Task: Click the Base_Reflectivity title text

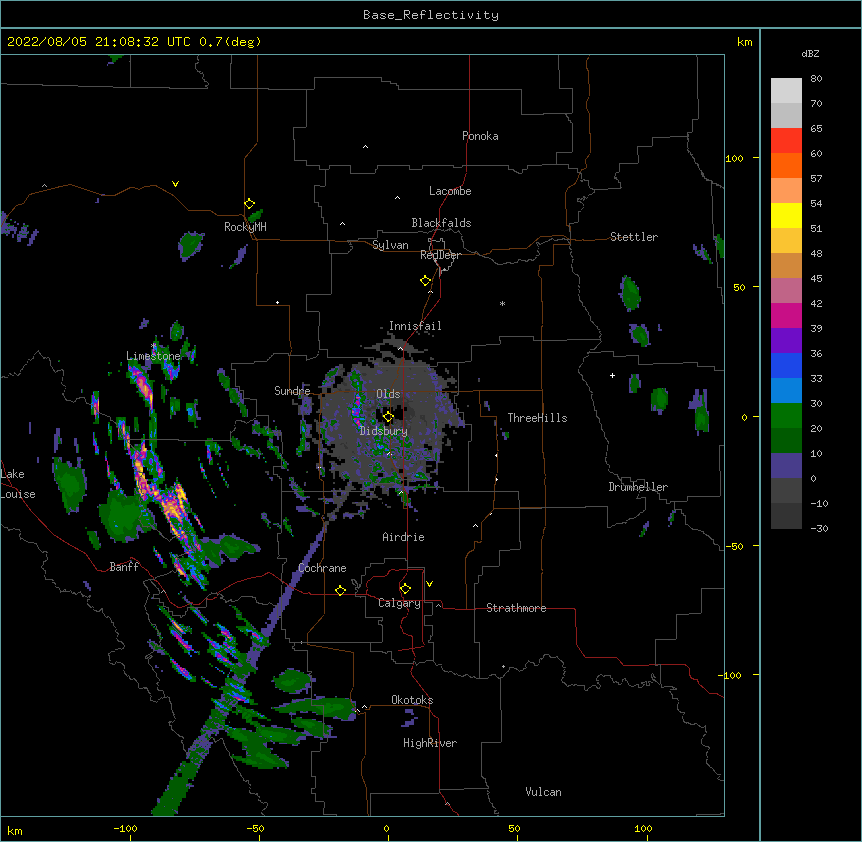Action: pos(431,15)
